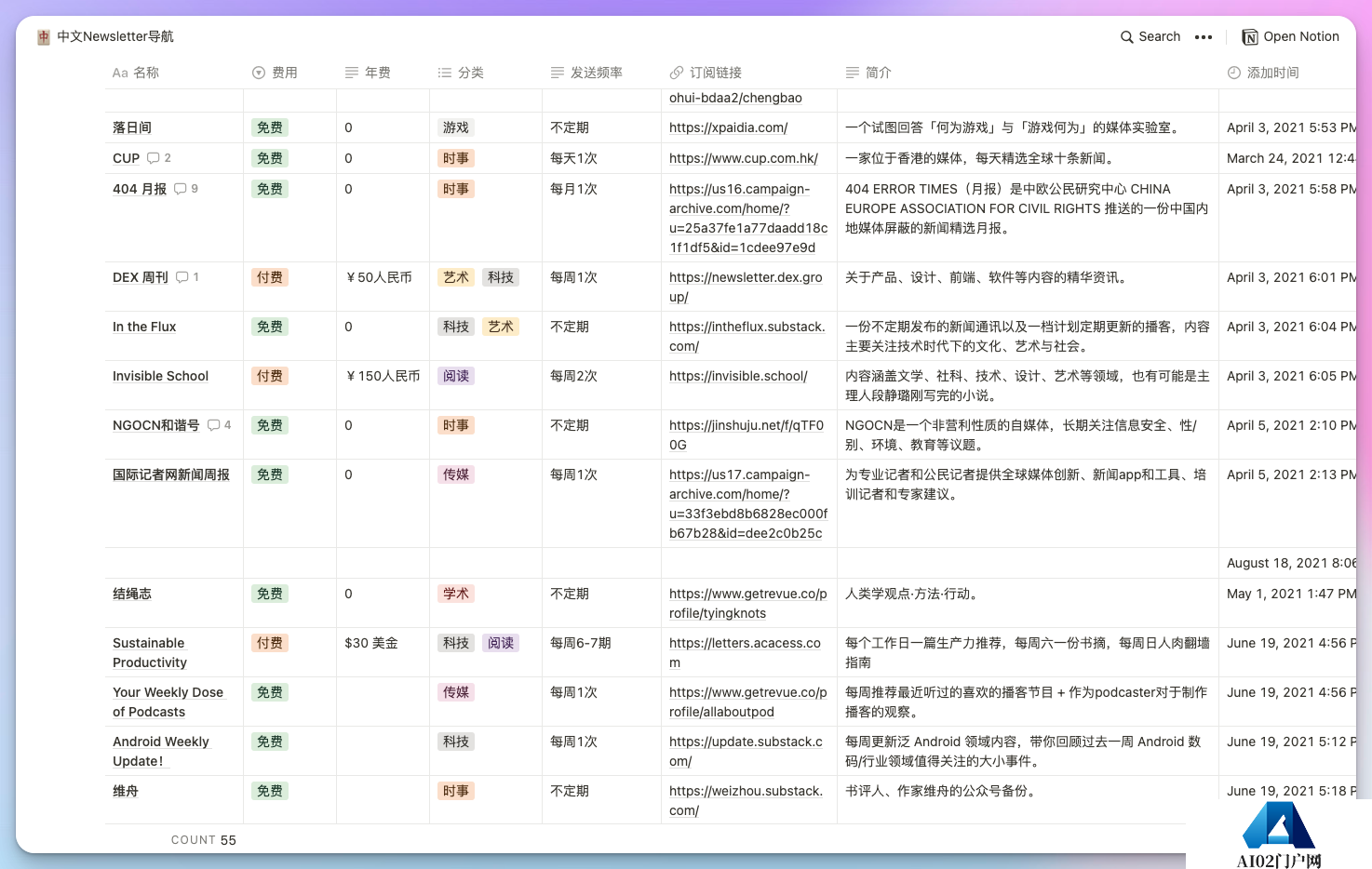
Task: Open the 404 月报 comments bubble icon
Action: [181, 189]
